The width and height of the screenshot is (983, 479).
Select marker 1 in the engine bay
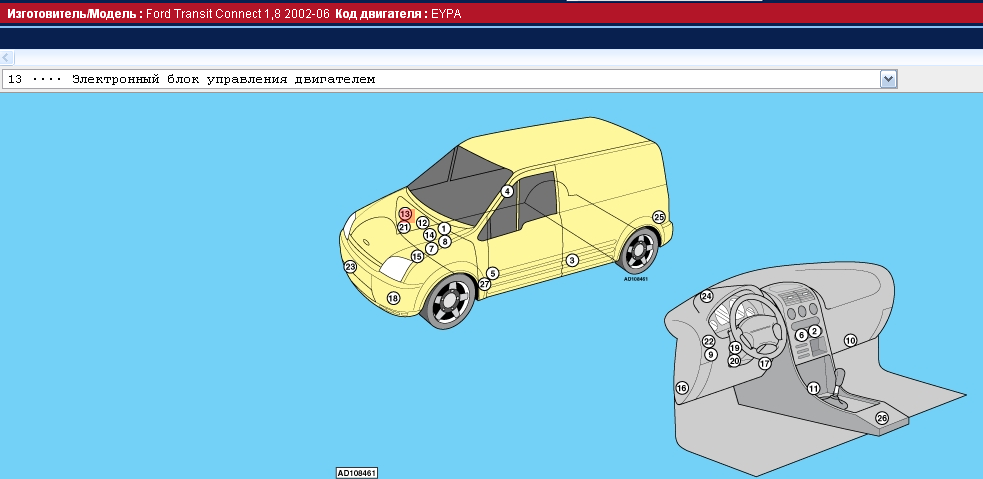tap(444, 229)
